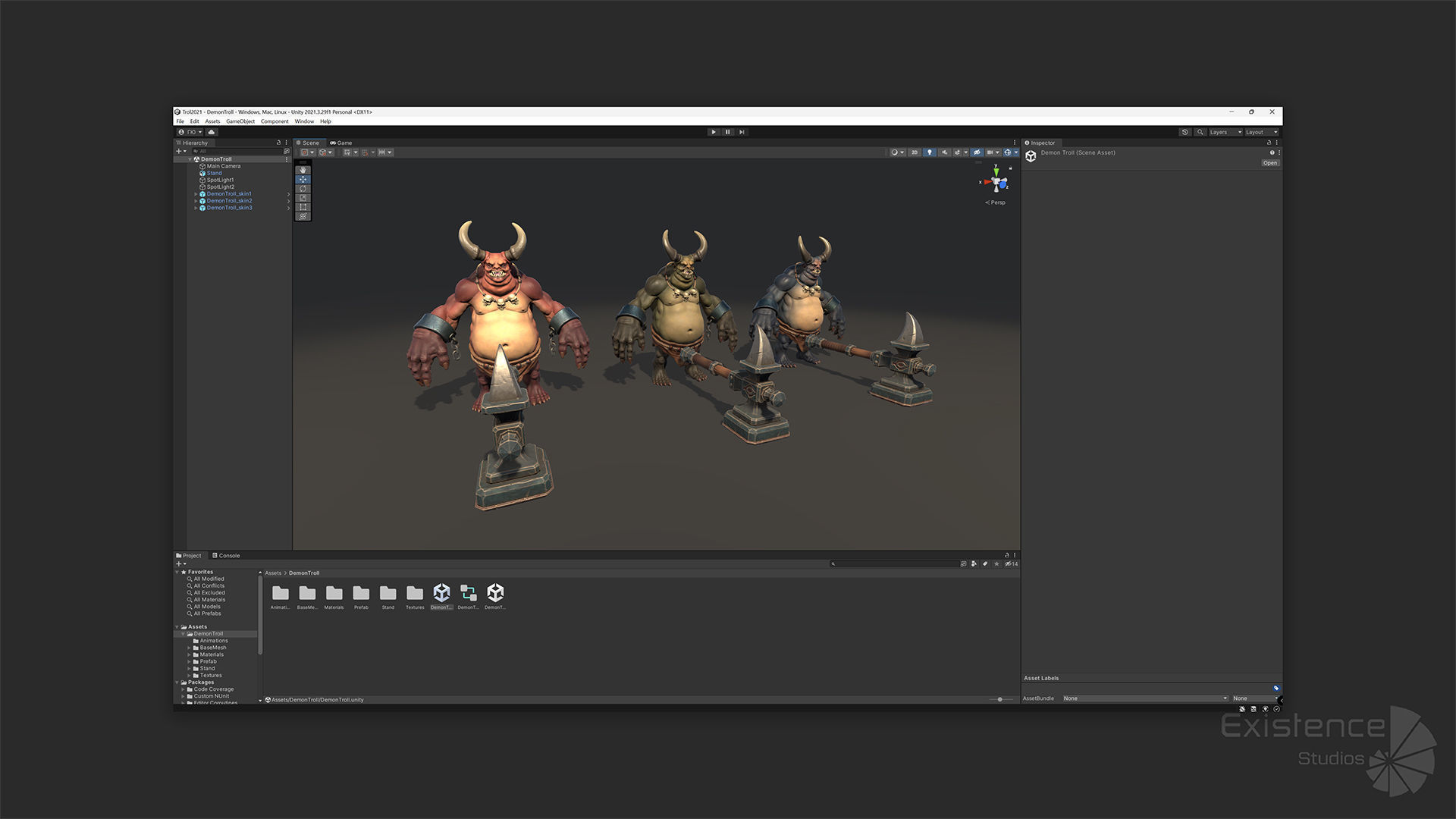Switch to the Game tab

click(x=341, y=143)
